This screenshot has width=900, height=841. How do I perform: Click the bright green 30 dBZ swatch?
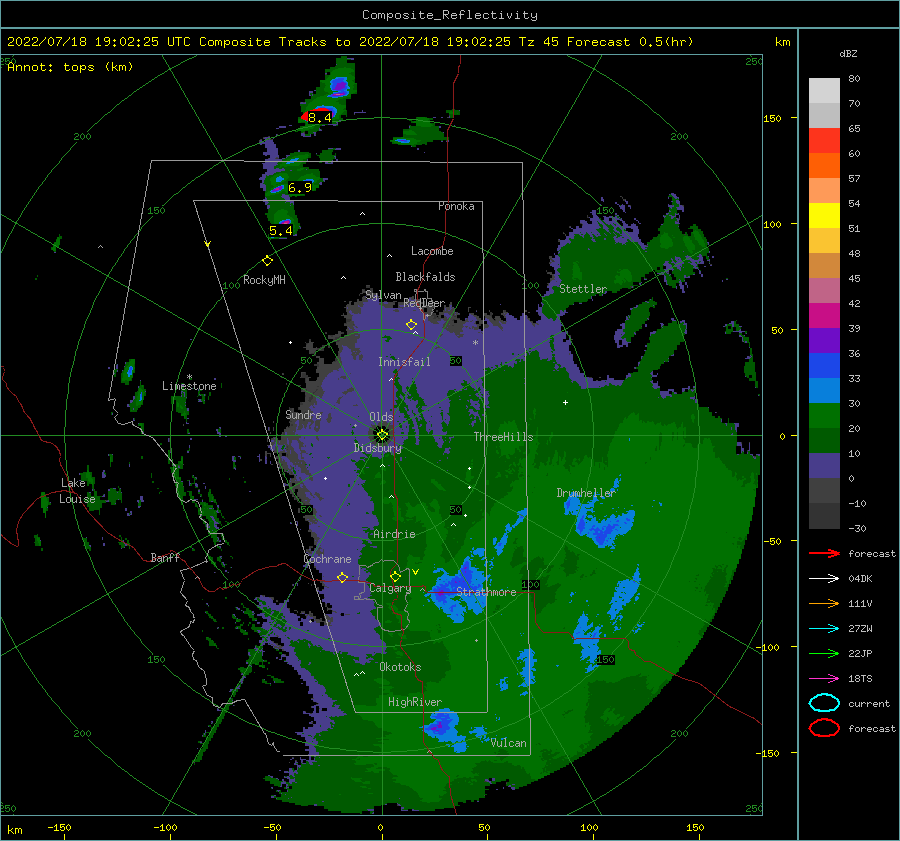(824, 416)
